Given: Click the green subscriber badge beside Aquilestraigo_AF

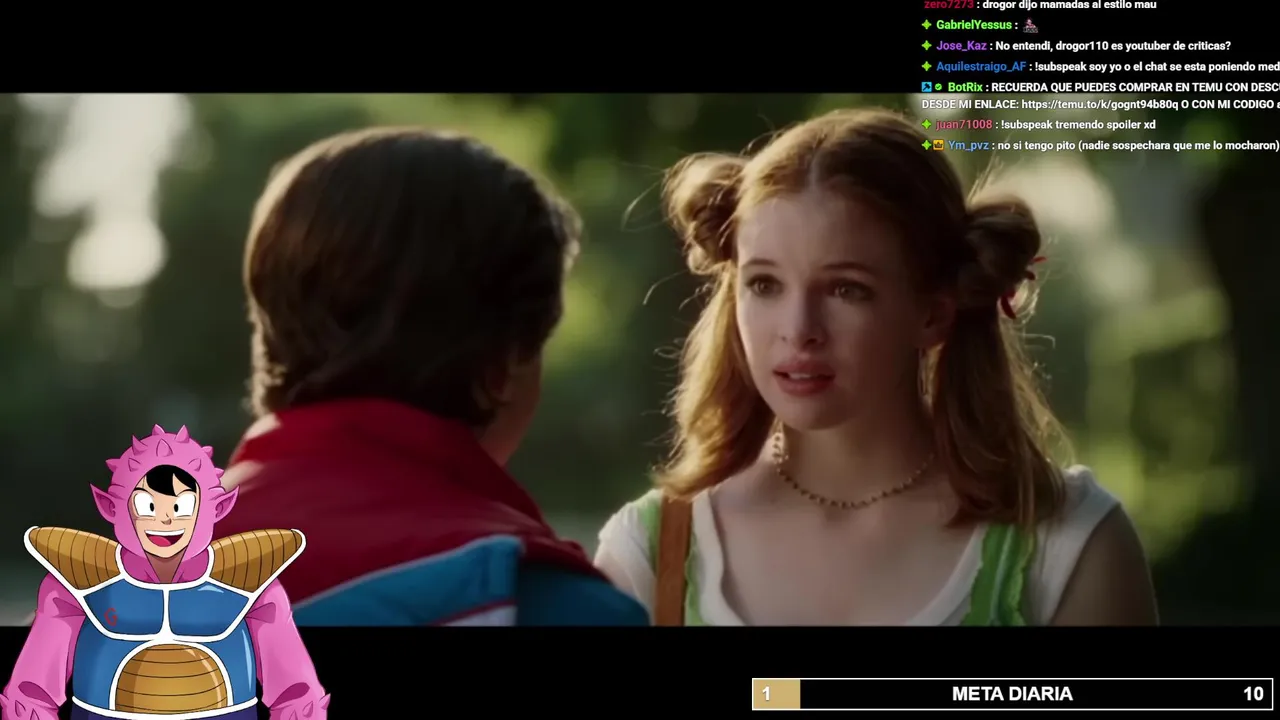Looking at the screenshot, I should click(x=927, y=67).
